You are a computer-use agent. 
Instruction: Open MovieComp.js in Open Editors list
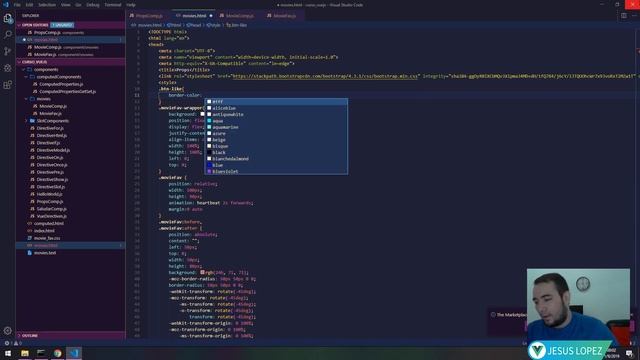48,47
